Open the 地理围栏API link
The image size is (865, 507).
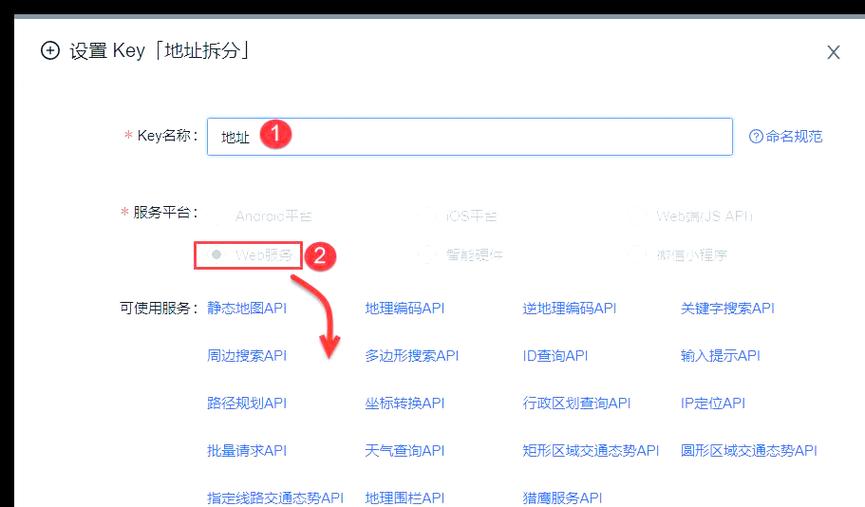coord(405,498)
